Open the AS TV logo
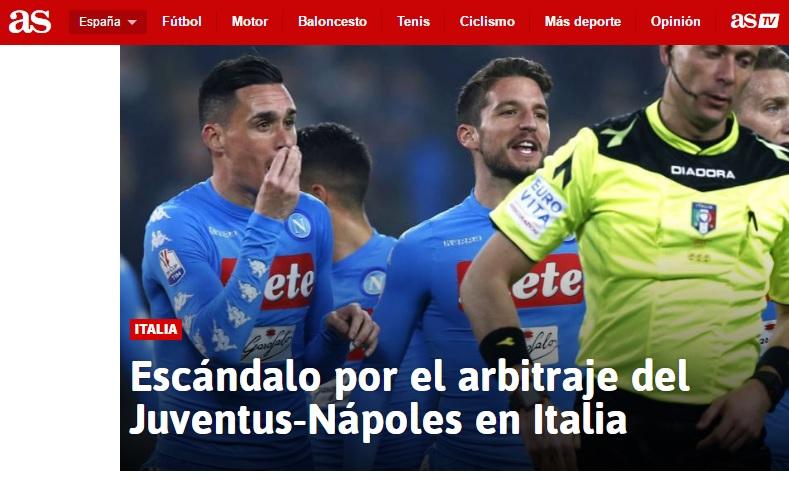This screenshot has height=489, width=789. (x=754, y=21)
